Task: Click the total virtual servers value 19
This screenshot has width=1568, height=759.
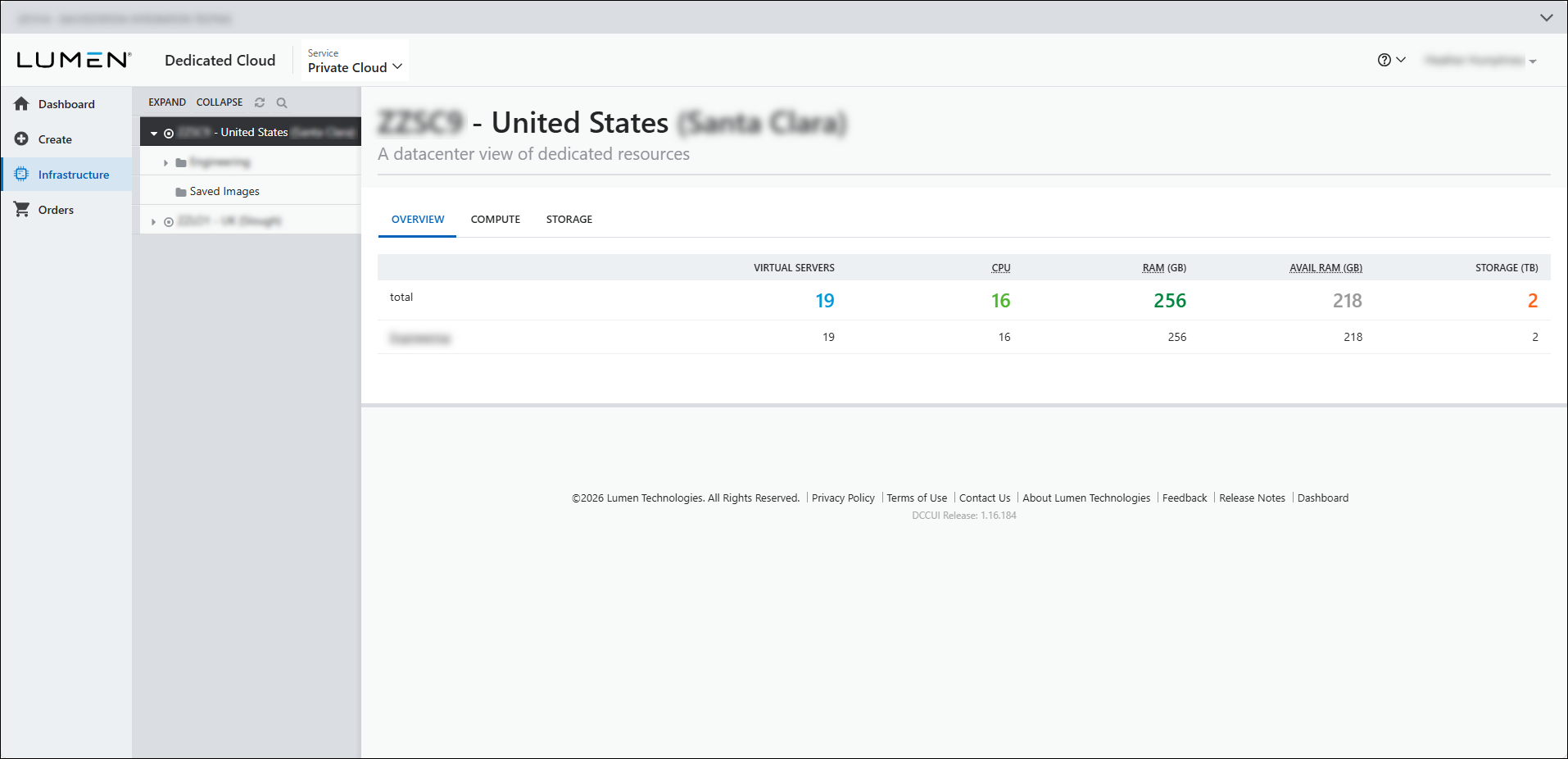Action: (825, 301)
